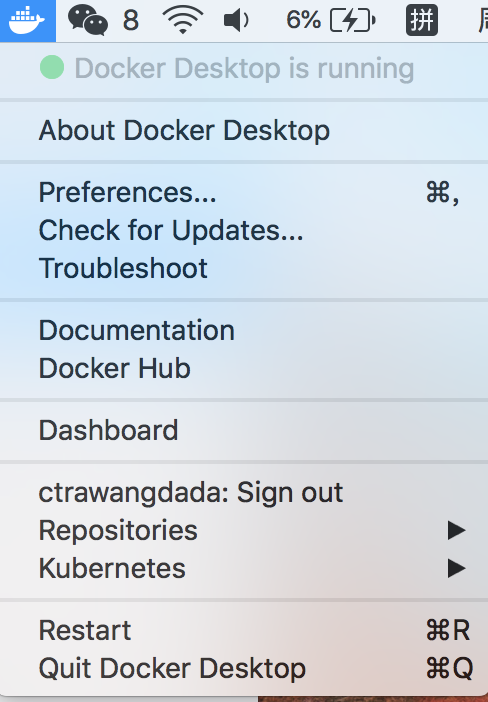Click the battery percentage 6% text

304,21
